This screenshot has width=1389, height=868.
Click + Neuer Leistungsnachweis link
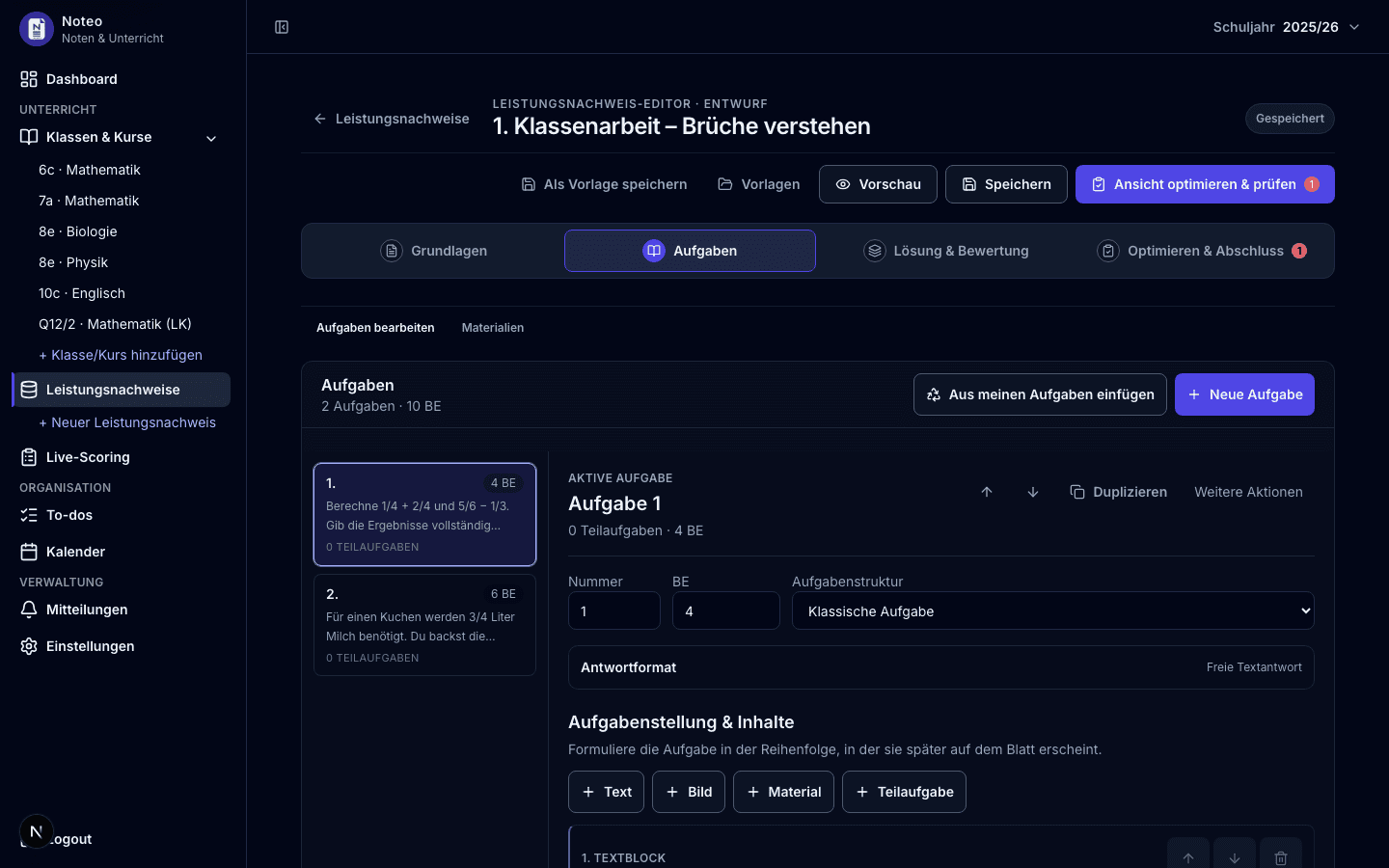[x=127, y=422]
